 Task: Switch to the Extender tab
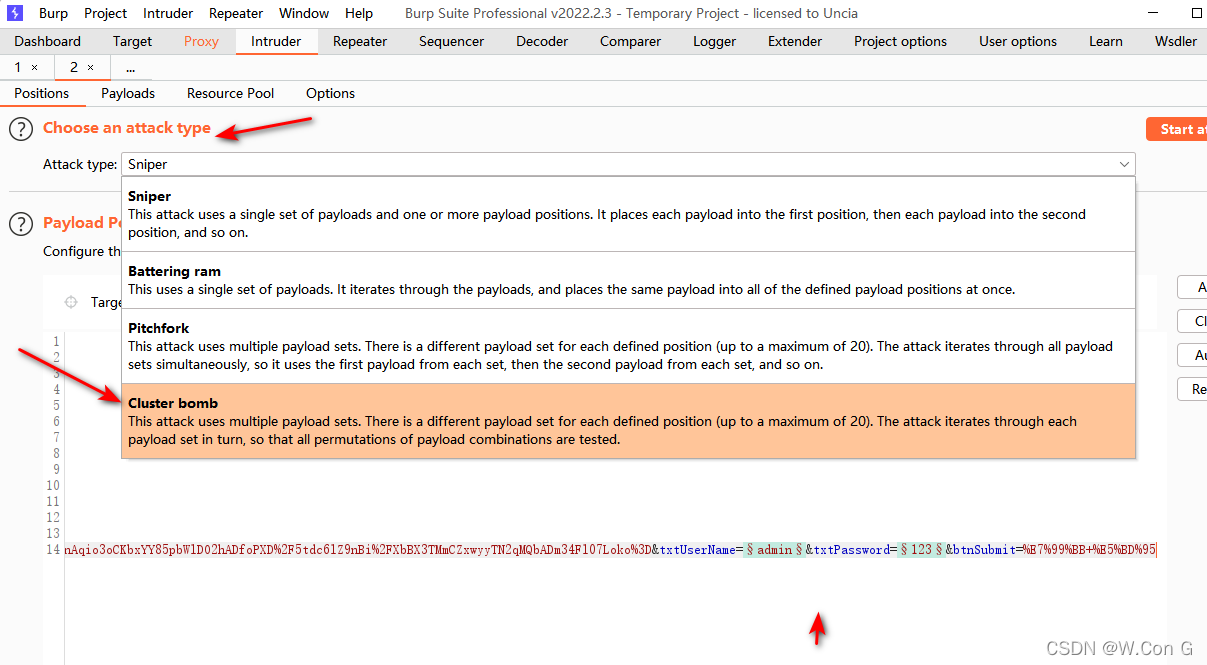coord(795,41)
